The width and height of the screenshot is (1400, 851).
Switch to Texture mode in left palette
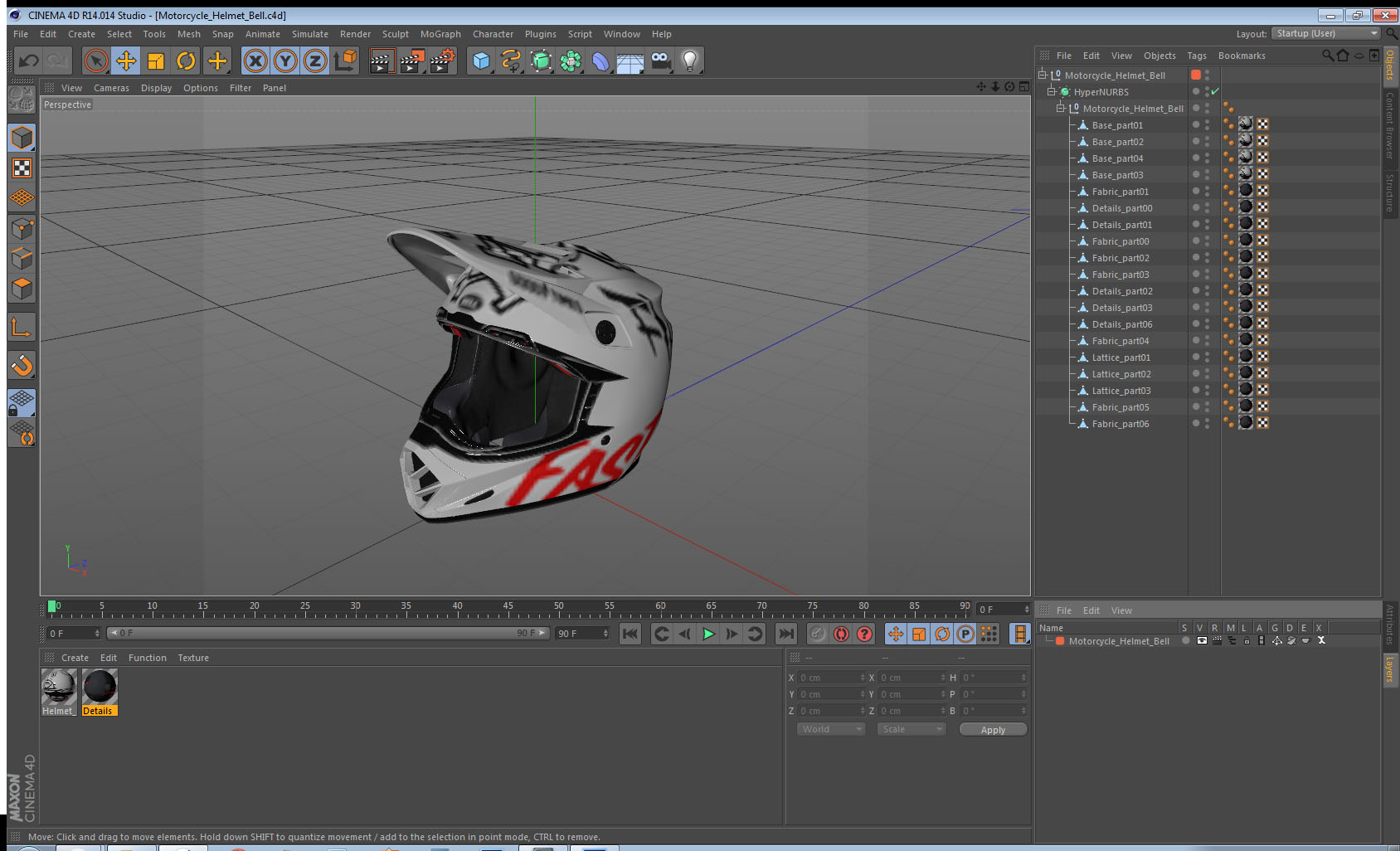tap(22, 168)
